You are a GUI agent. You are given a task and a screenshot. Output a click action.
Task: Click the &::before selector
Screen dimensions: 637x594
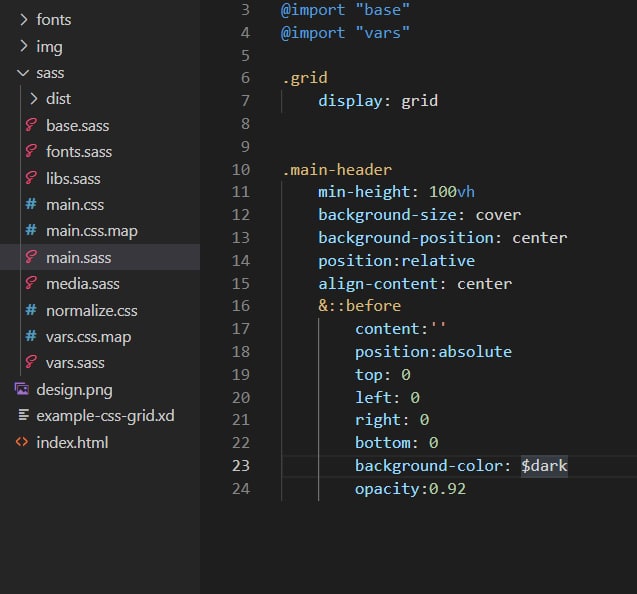(359, 306)
